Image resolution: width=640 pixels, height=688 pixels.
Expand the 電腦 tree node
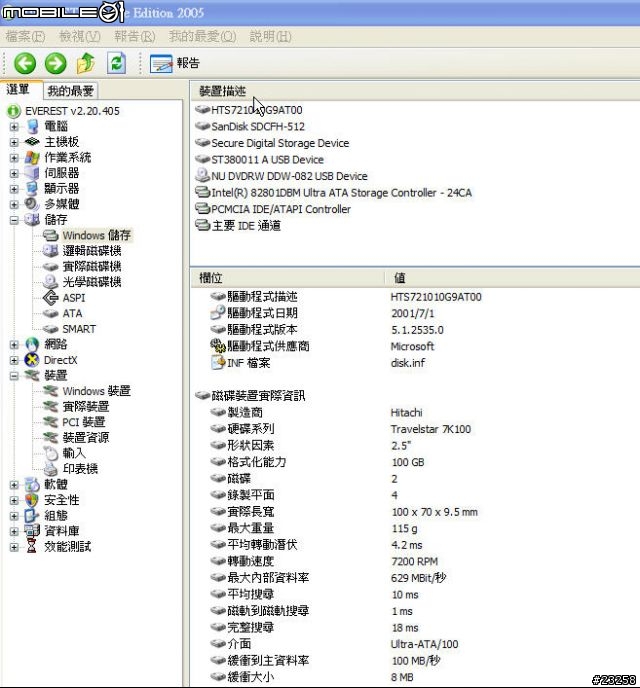pos(14,127)
